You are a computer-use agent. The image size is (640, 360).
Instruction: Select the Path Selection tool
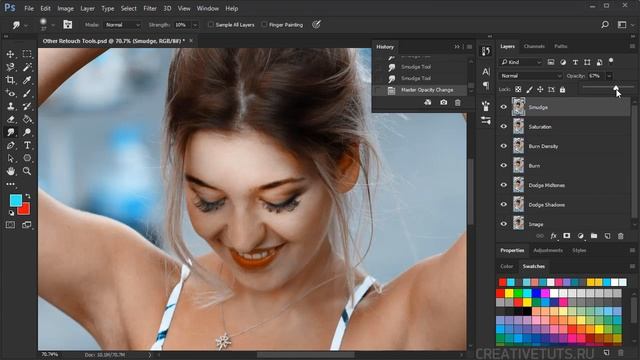tap(11, 158)
